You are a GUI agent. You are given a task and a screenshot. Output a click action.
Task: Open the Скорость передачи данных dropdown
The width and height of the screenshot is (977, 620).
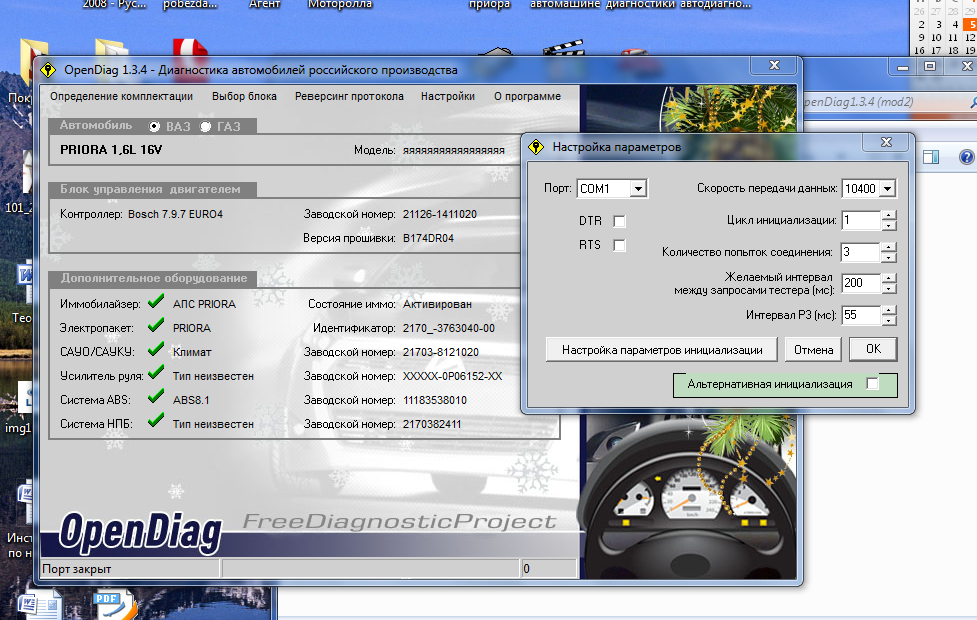click(x=888, y=189)
